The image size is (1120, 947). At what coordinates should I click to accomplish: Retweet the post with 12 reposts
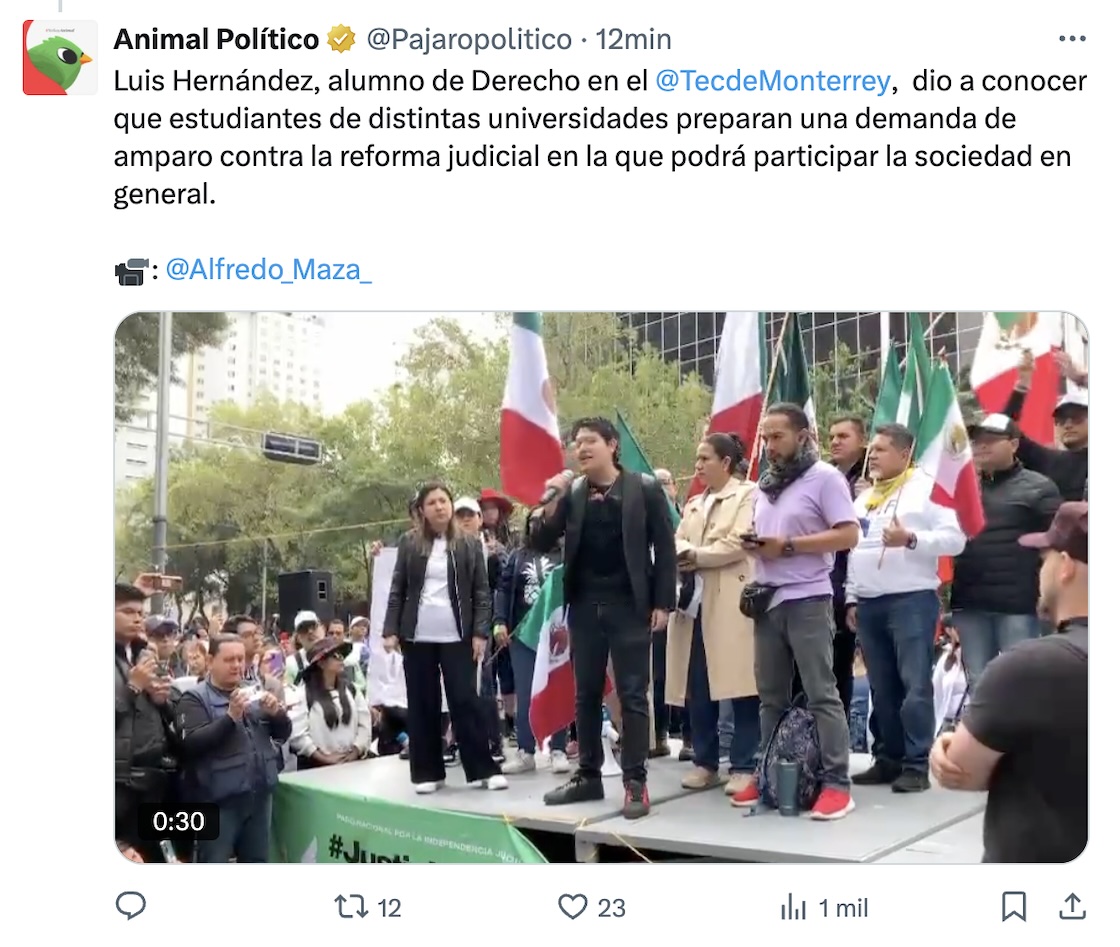pyautogui.click(x=351, y=907)
